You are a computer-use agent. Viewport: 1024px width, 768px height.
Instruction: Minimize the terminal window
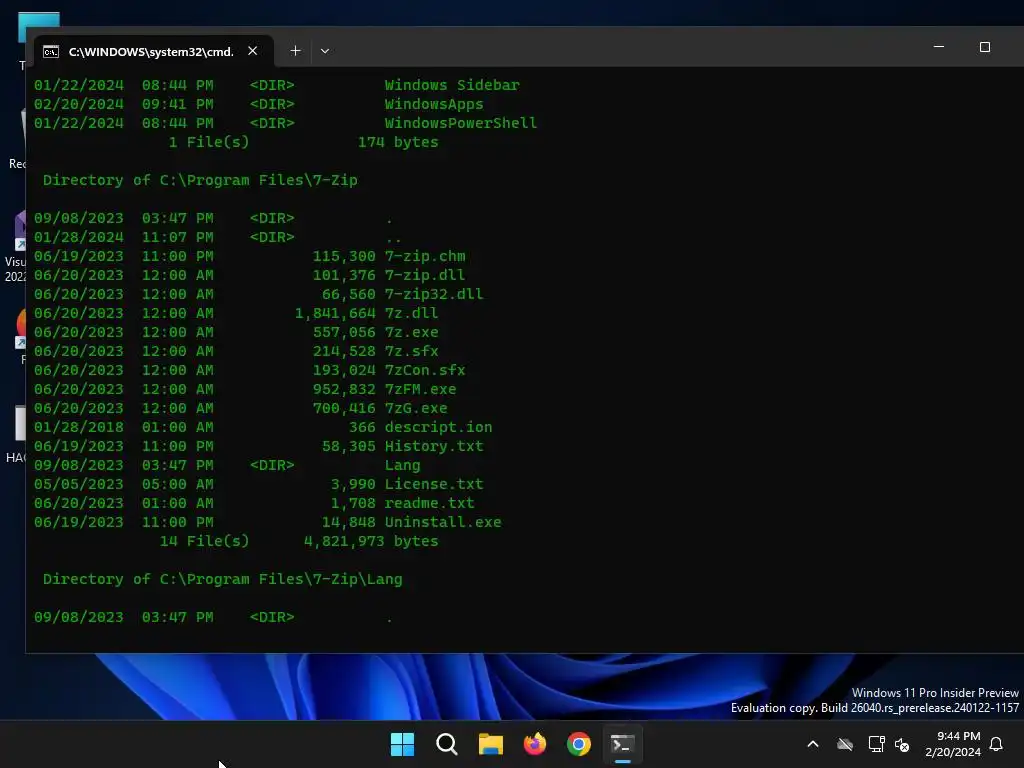pyautogui.click(x=938, y=47)
